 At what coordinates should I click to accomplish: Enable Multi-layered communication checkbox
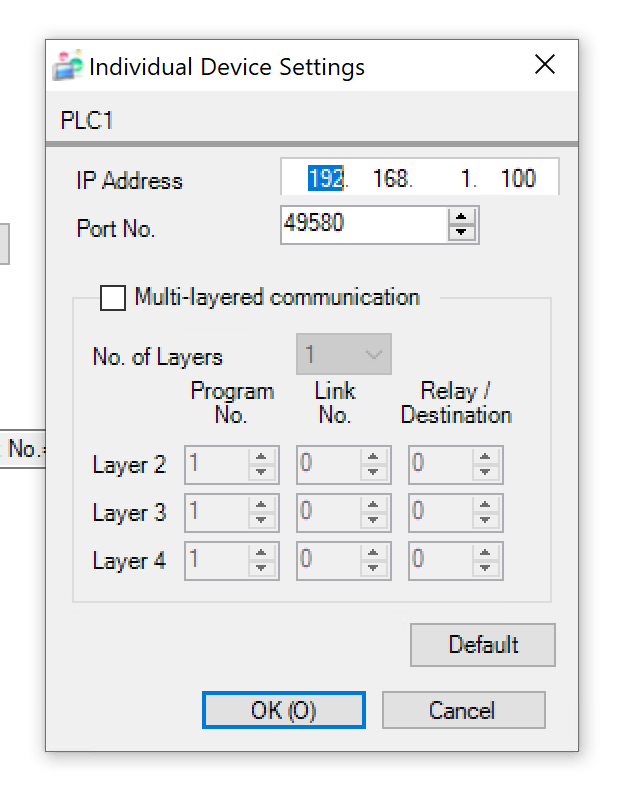click(114, 298)
